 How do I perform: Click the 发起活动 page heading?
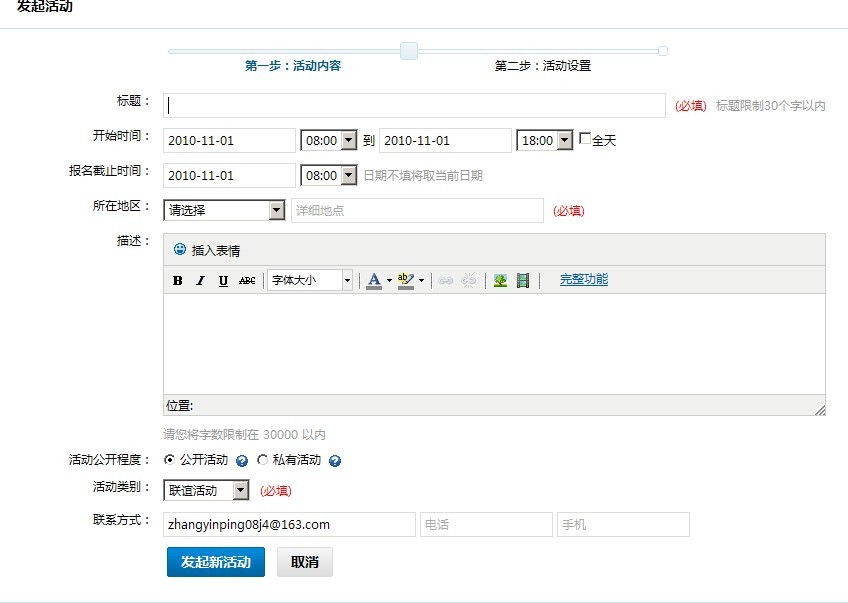click(45, 6)
